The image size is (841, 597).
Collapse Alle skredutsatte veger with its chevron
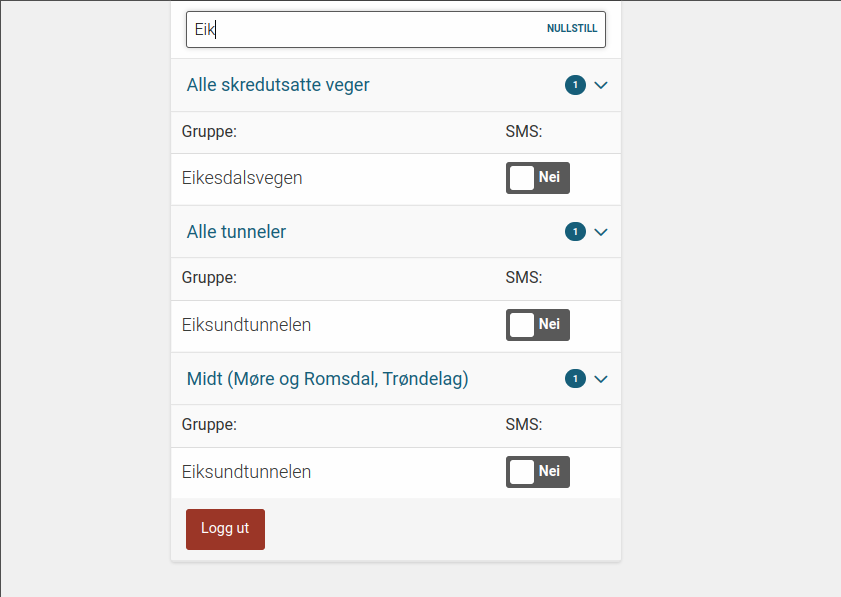click(x=601, y=85)
